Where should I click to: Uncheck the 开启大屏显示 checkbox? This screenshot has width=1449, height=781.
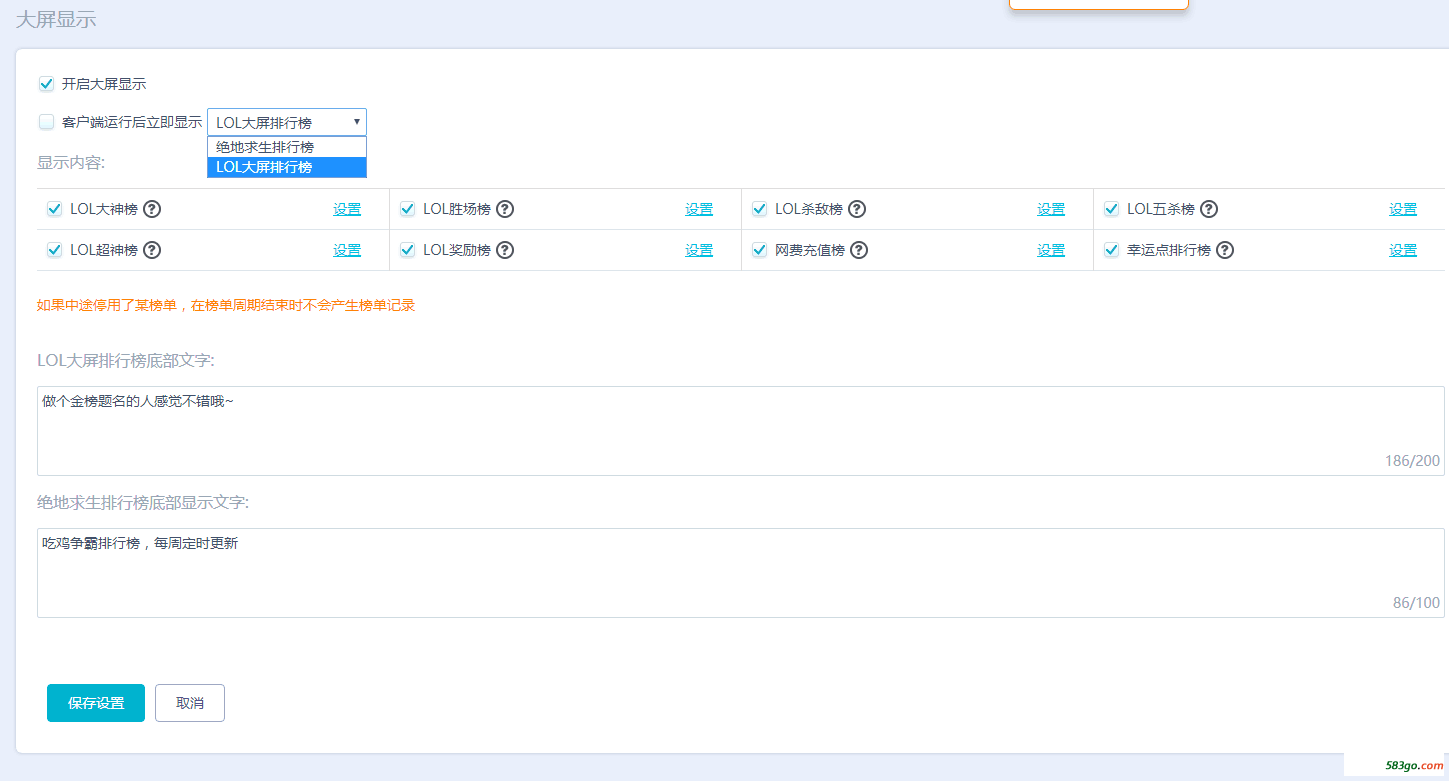(46, 84)
